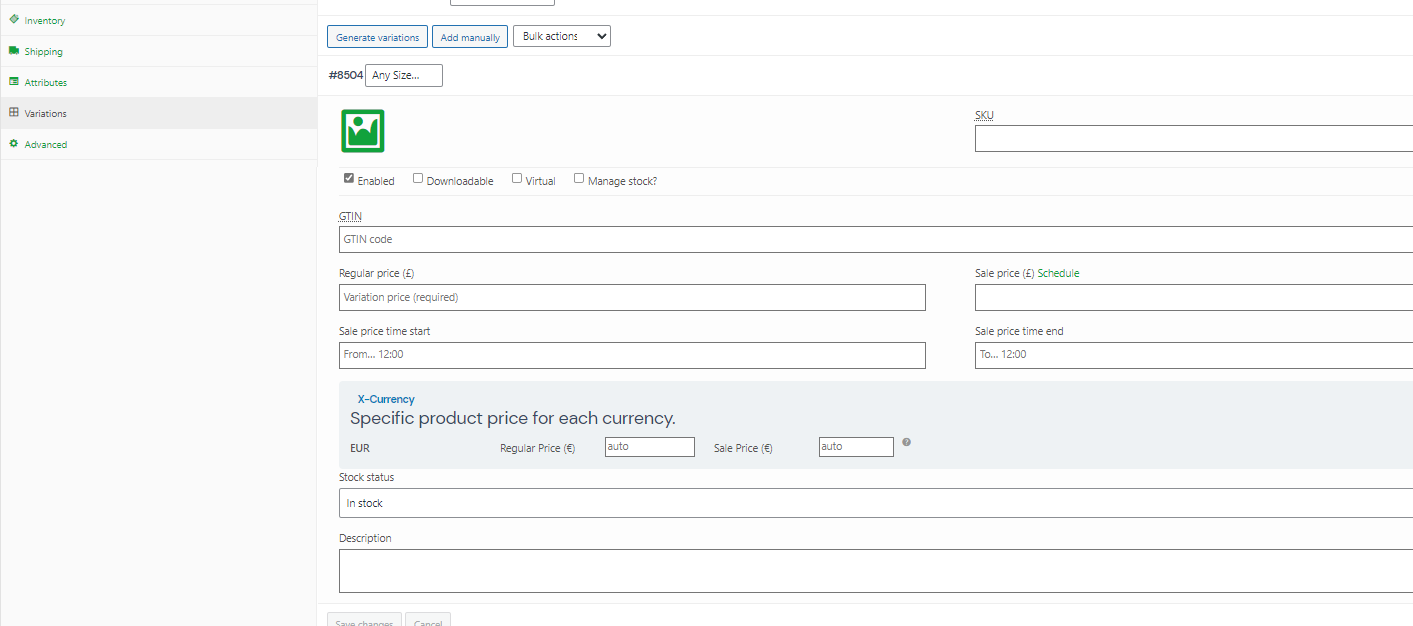Click the Attributes list icon
This screenshot has width=1413, height=626.
(14, 82)
